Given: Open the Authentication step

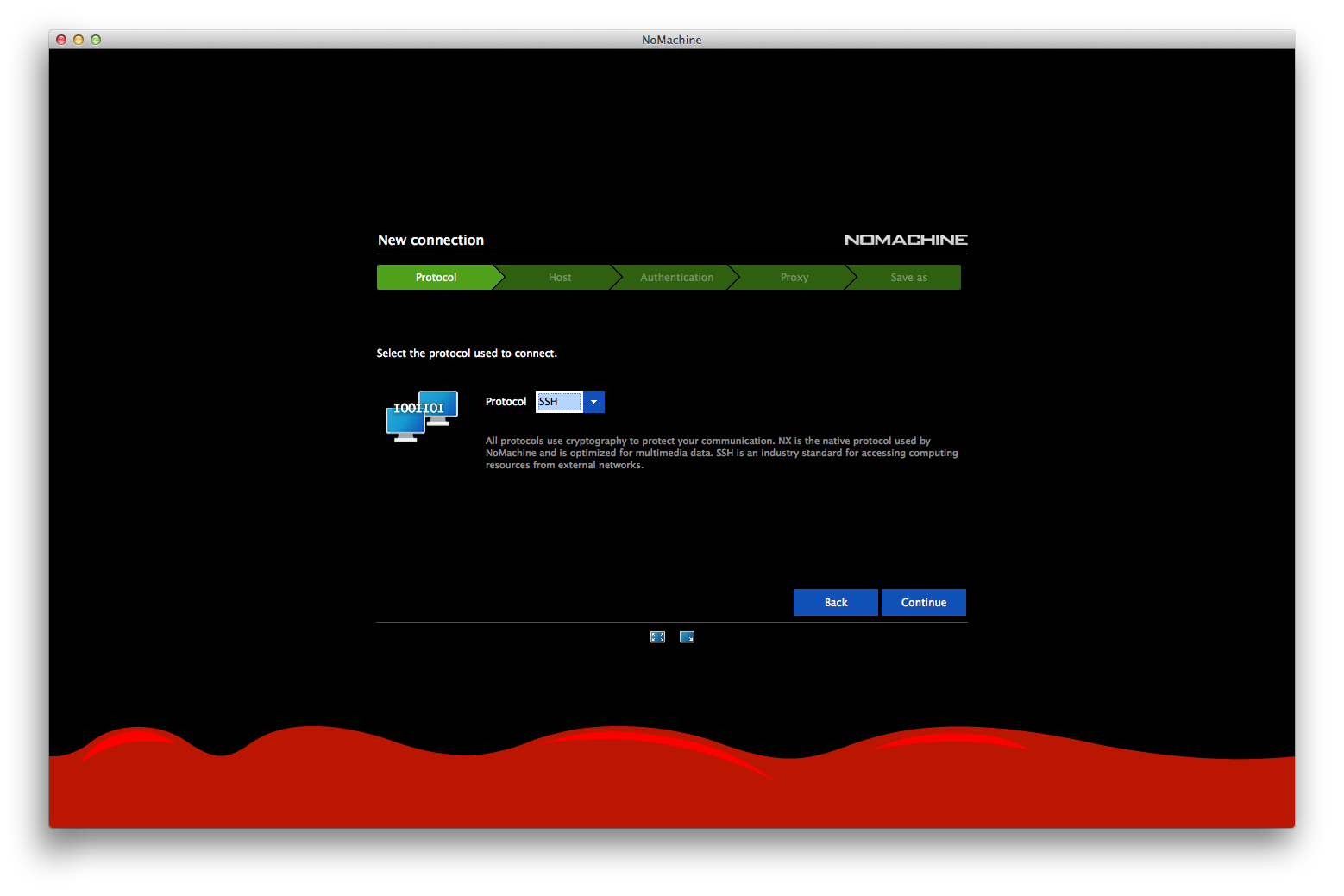Looking at the screenshot, I should click(x=676, y=278).
